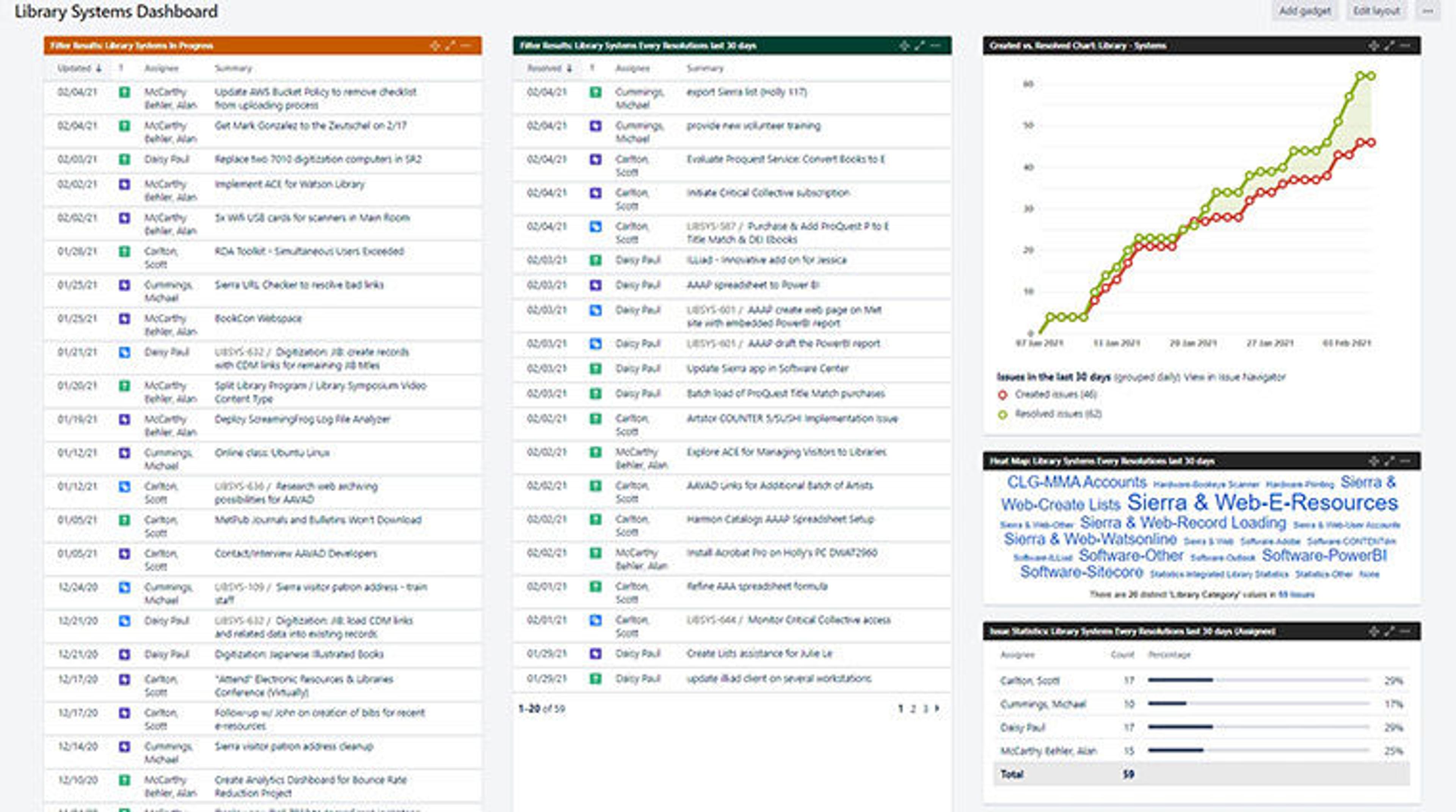Viewport: 1456px width, 812px height.
Task: Open In Progress gadget options menu
Action: click(x=466, y=46)
